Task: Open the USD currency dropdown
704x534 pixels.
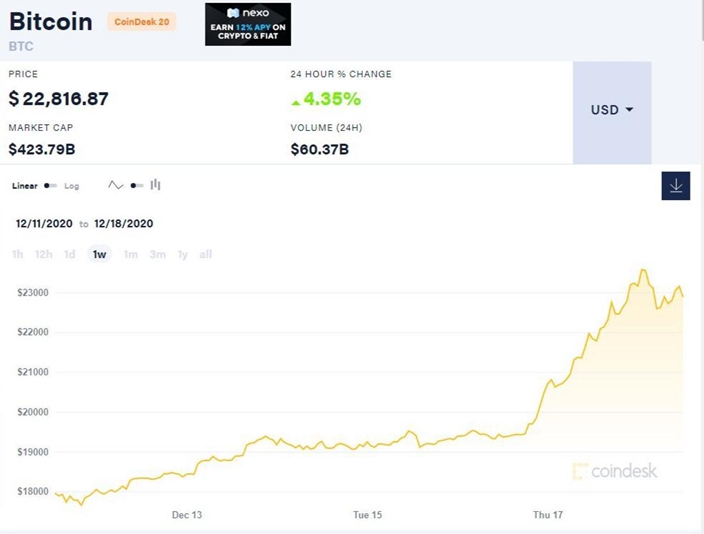Action: [x=612, y=112]
